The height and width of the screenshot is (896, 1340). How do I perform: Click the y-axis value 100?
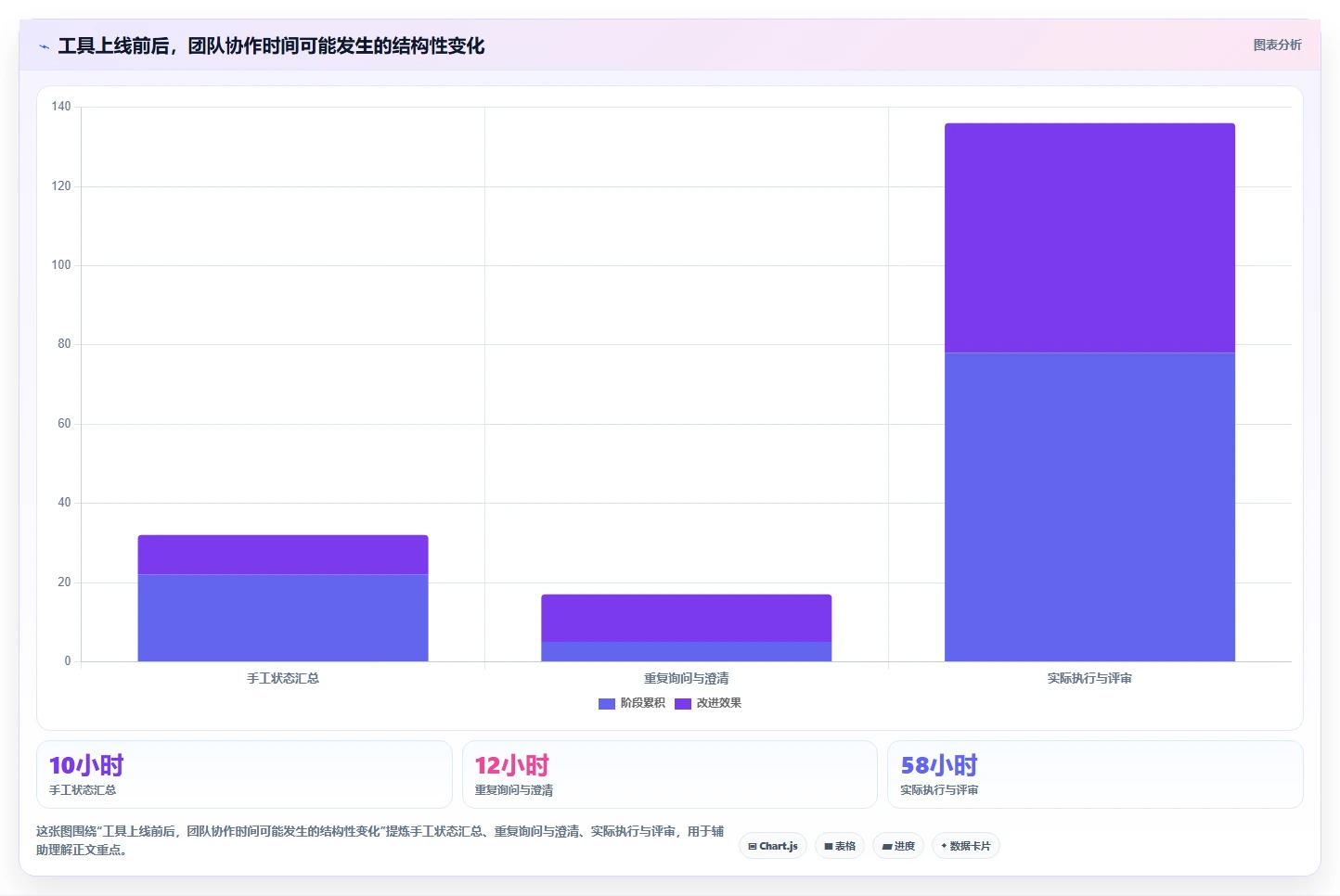click(61, 265)
